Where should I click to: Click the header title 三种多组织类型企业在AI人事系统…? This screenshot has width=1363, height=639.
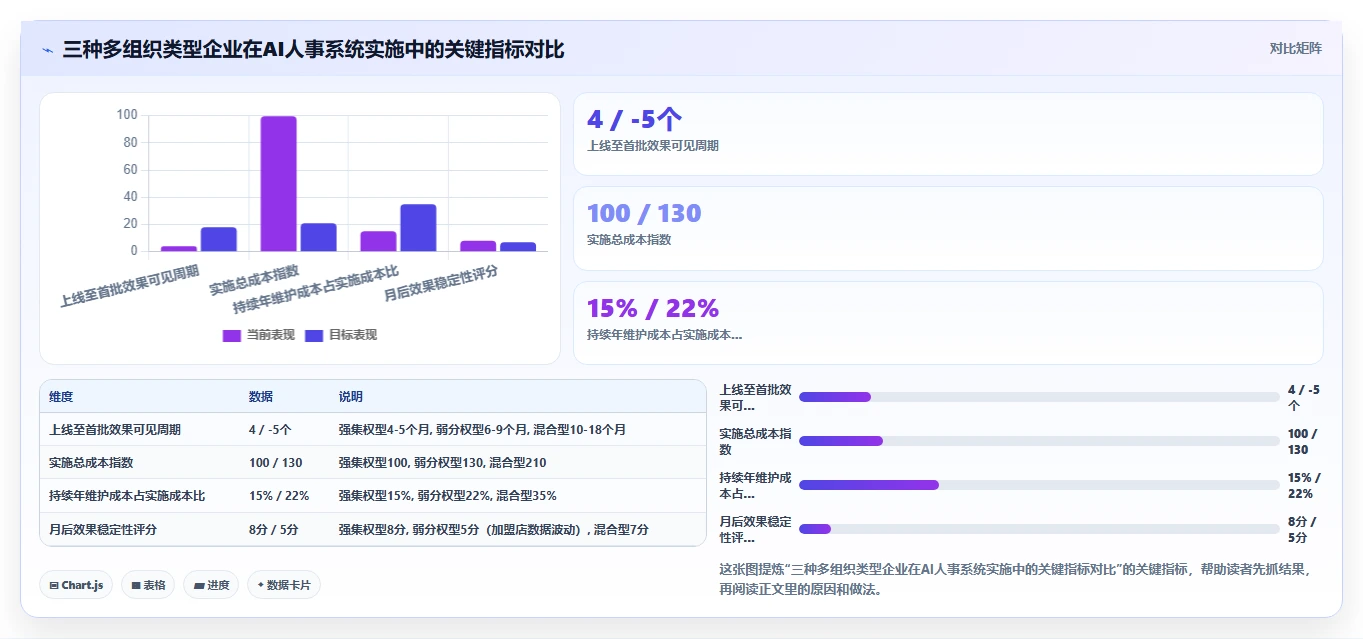(x=314, y=49)
